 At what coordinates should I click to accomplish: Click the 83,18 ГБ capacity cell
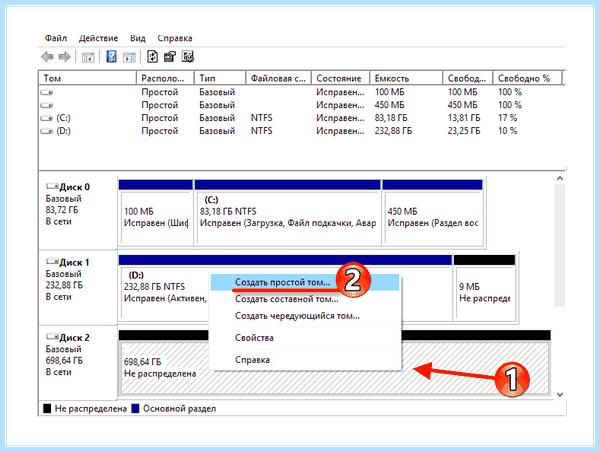(391, 118)
